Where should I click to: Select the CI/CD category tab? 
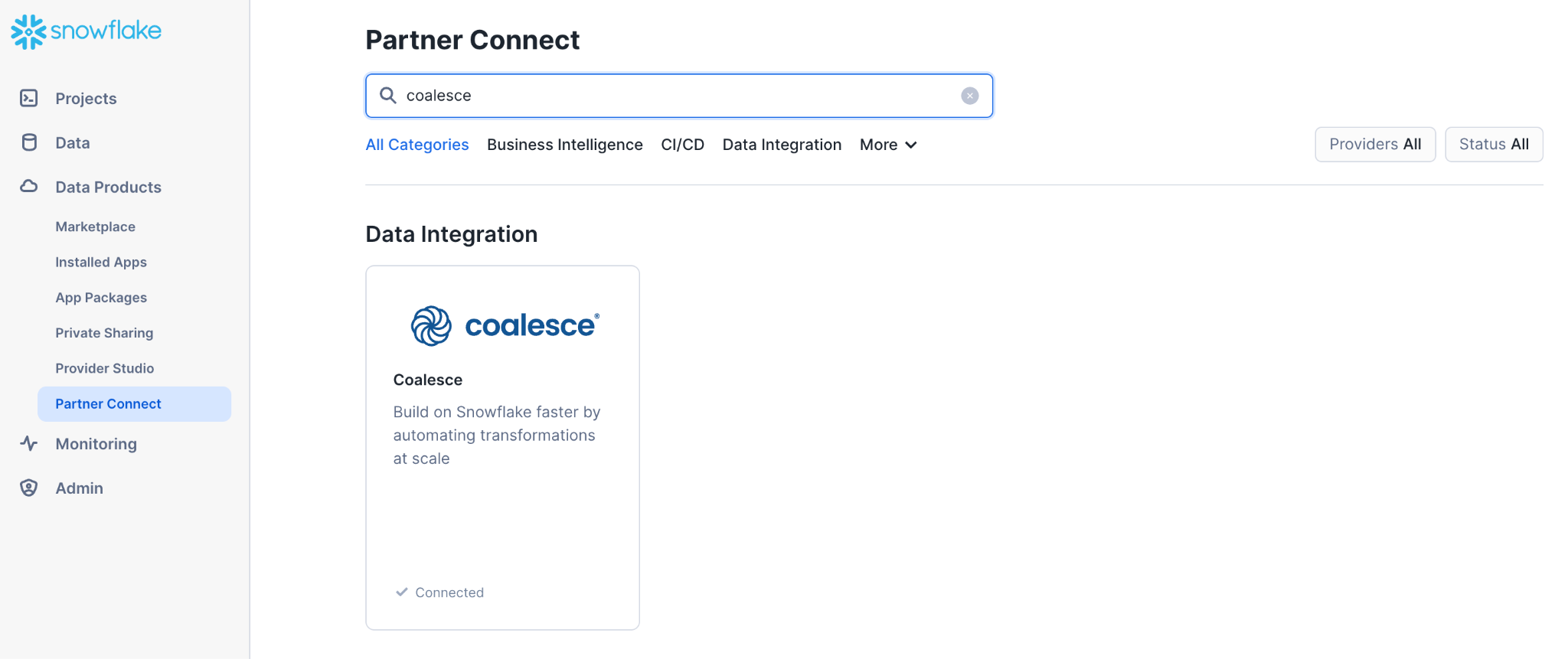tap(682, 145)
